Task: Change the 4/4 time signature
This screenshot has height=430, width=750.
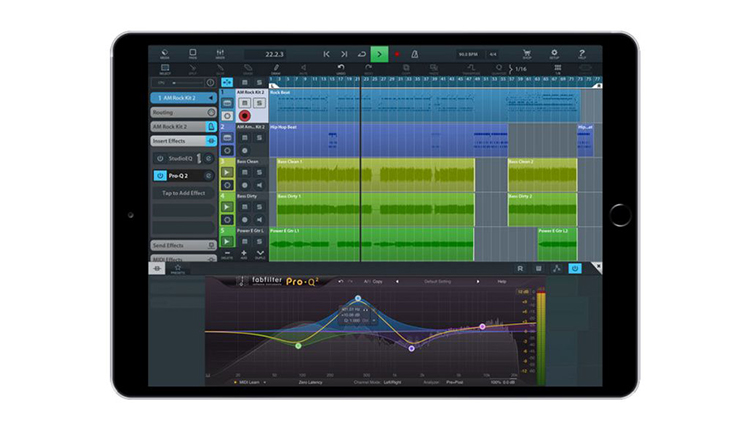Action: (493, 54)
